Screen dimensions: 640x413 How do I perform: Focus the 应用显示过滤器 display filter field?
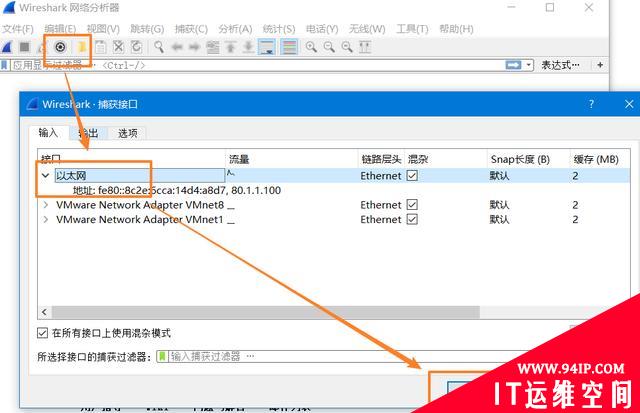257,65
